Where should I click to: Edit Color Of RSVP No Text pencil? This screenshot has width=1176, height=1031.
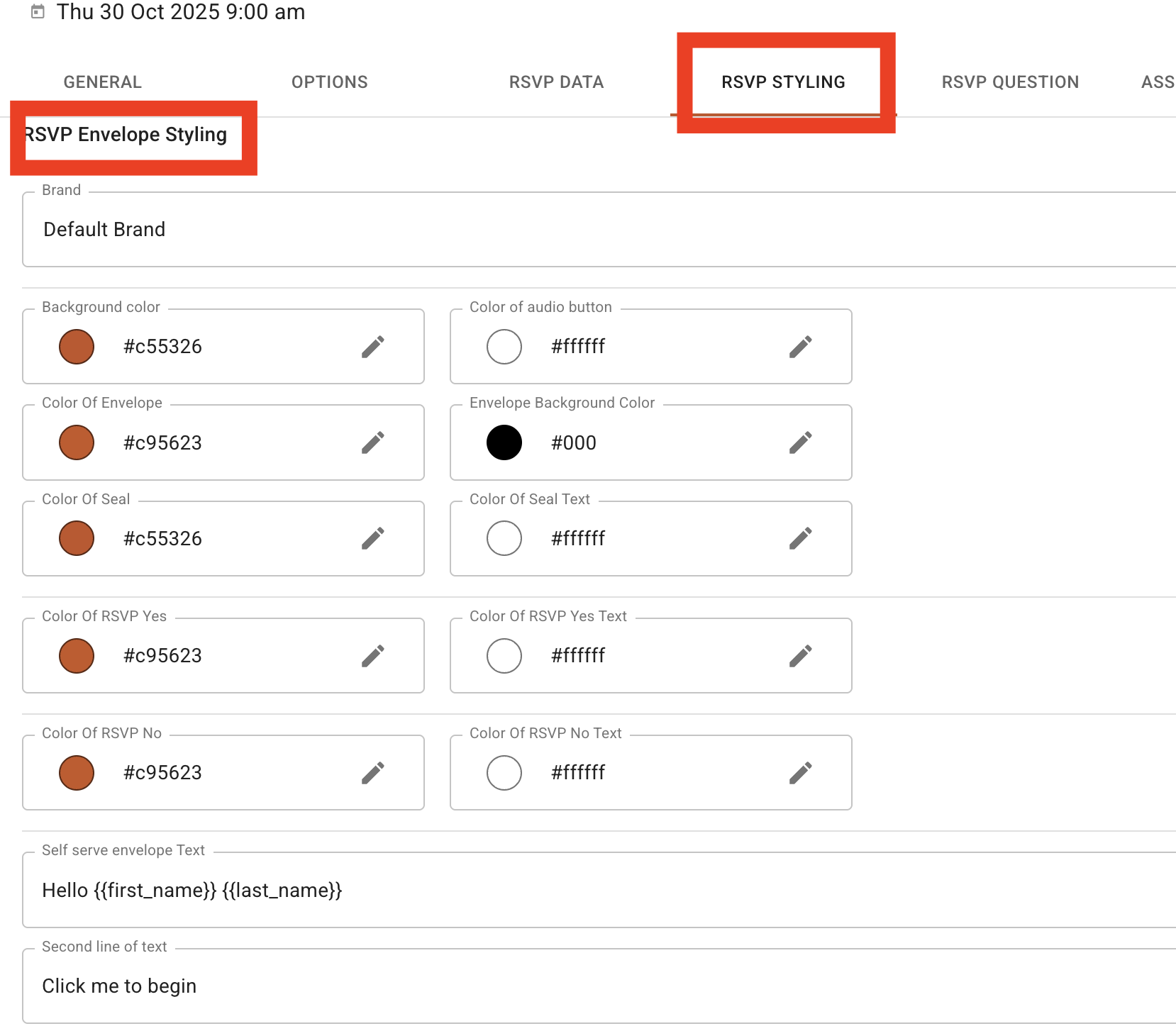tap(800, 773)
